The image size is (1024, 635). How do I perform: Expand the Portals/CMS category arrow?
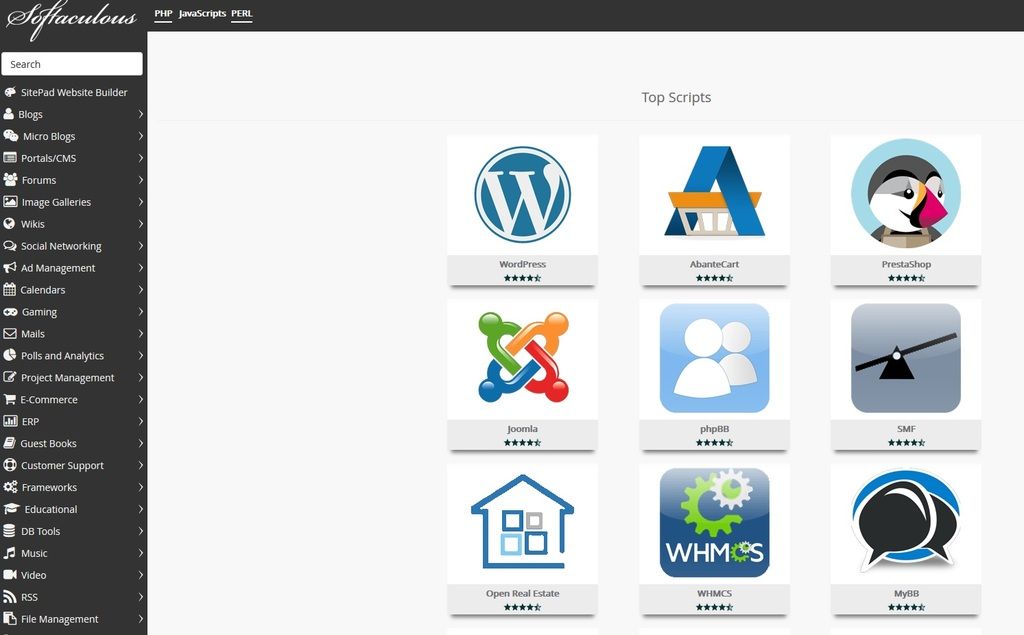140,157
